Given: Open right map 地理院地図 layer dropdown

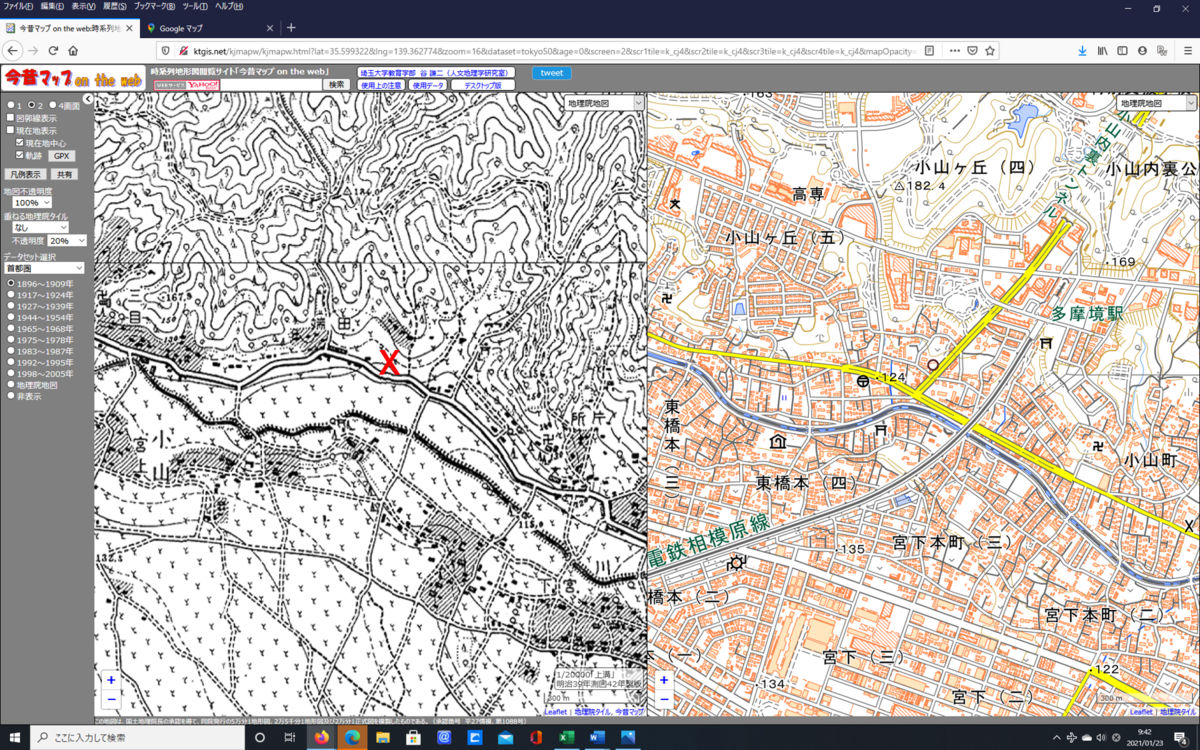Looking at the screenshot, I should (1156, 103).
